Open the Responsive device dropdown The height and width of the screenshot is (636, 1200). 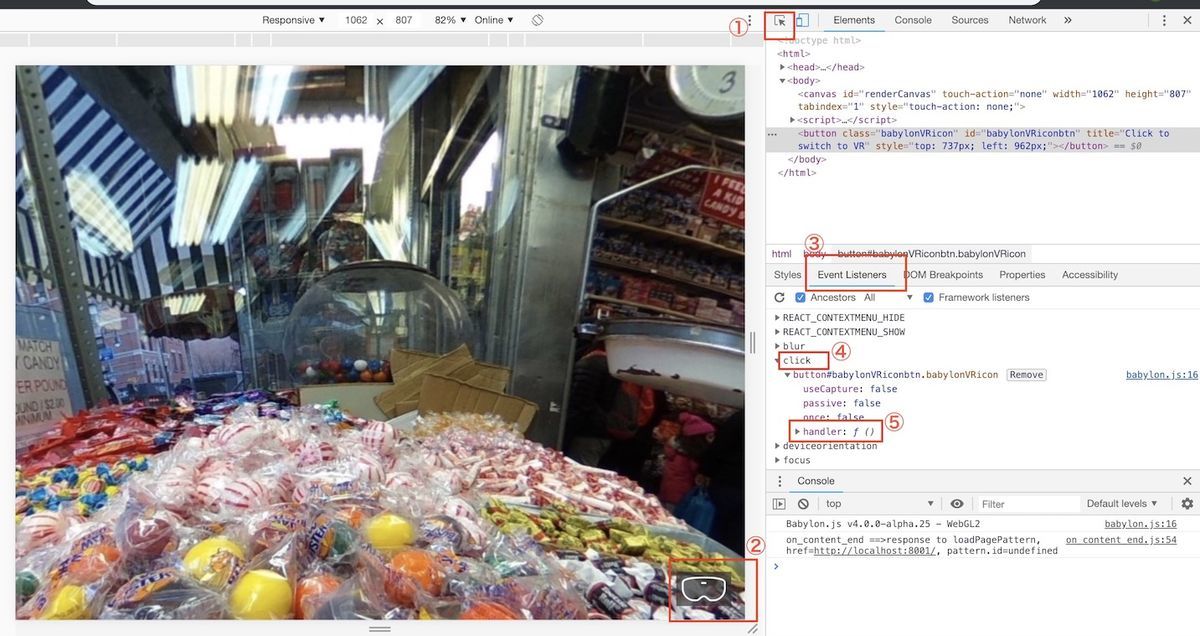(293, 20)
